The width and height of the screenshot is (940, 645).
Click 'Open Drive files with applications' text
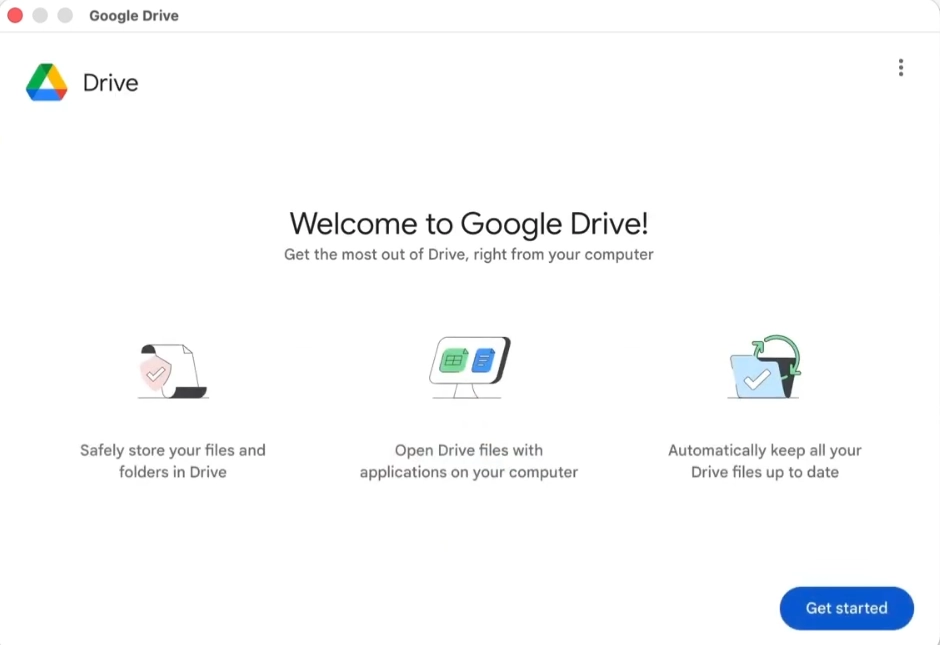tap(469, 461)
